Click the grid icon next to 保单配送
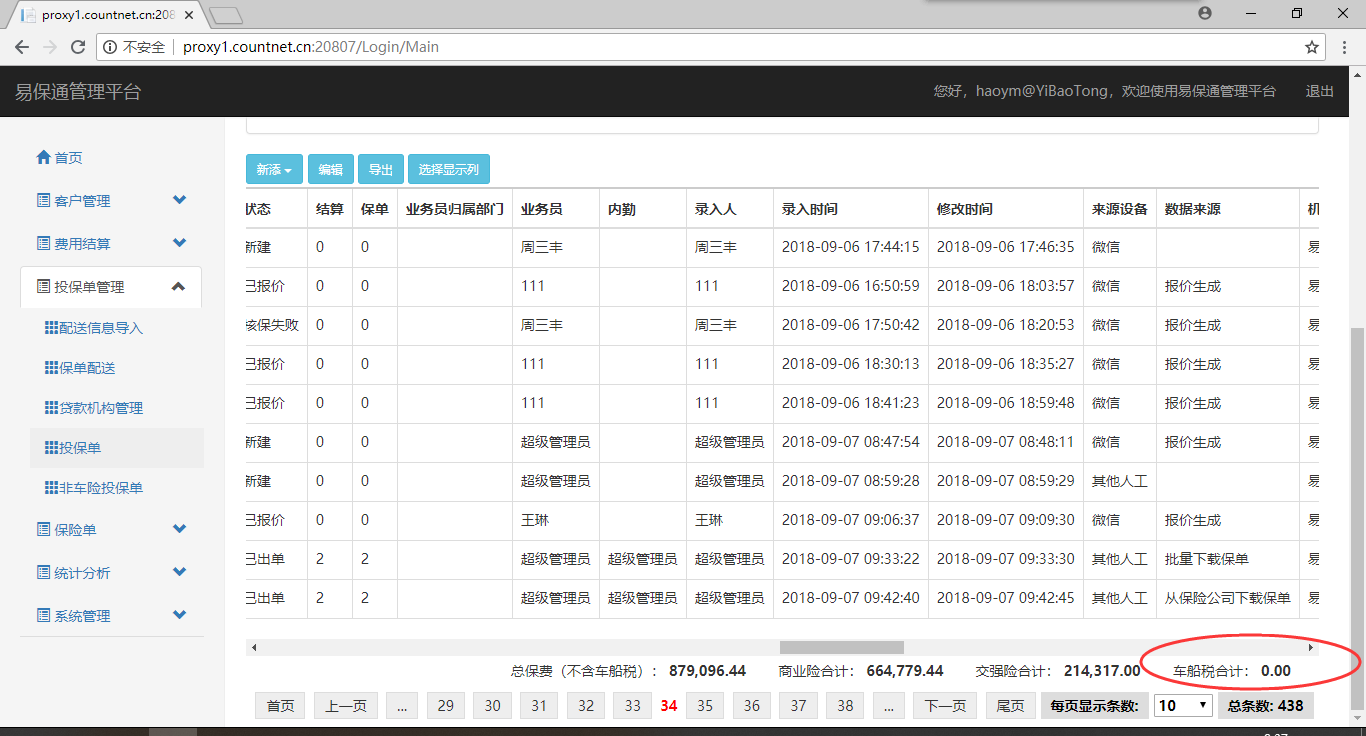1366x736 pixels. [51, 368]
